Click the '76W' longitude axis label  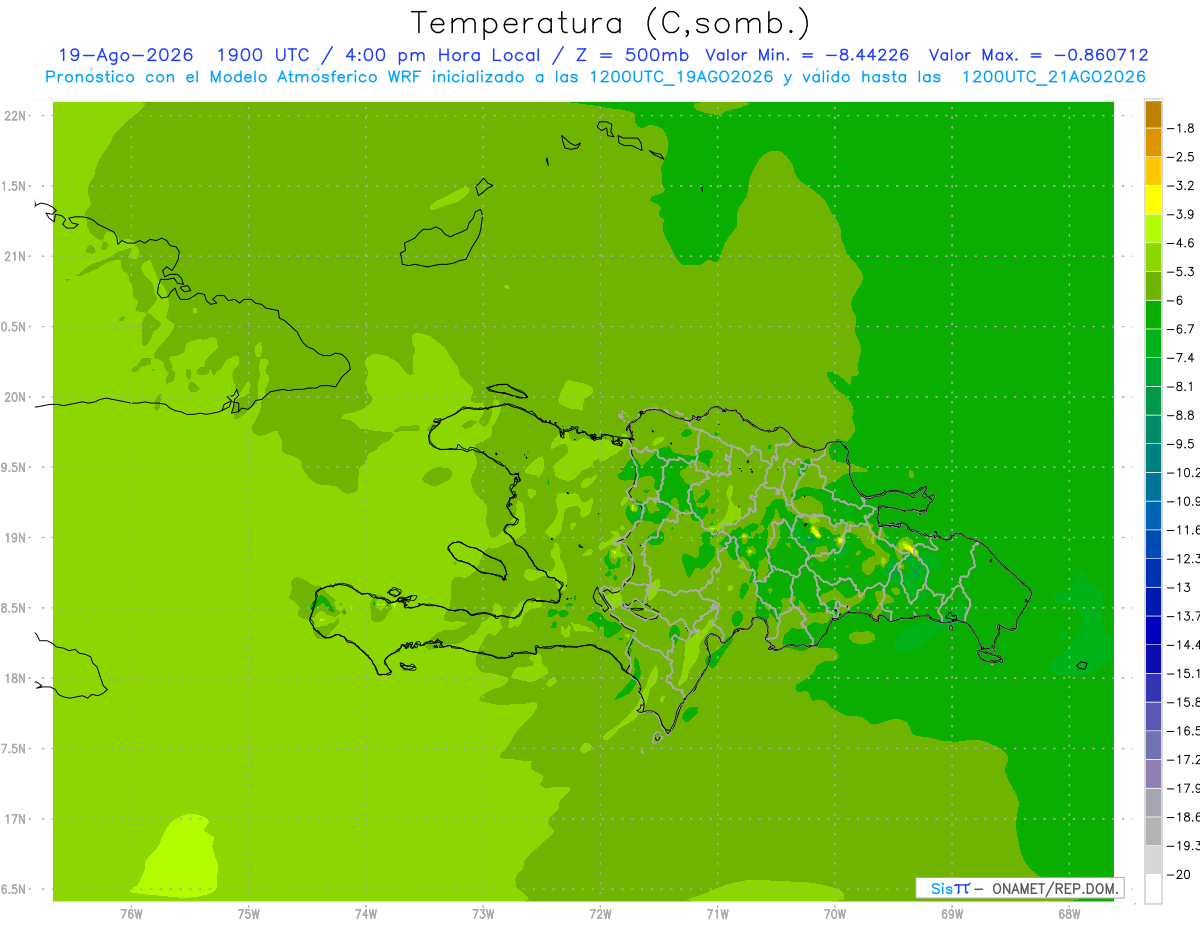(x=131, y=914)
